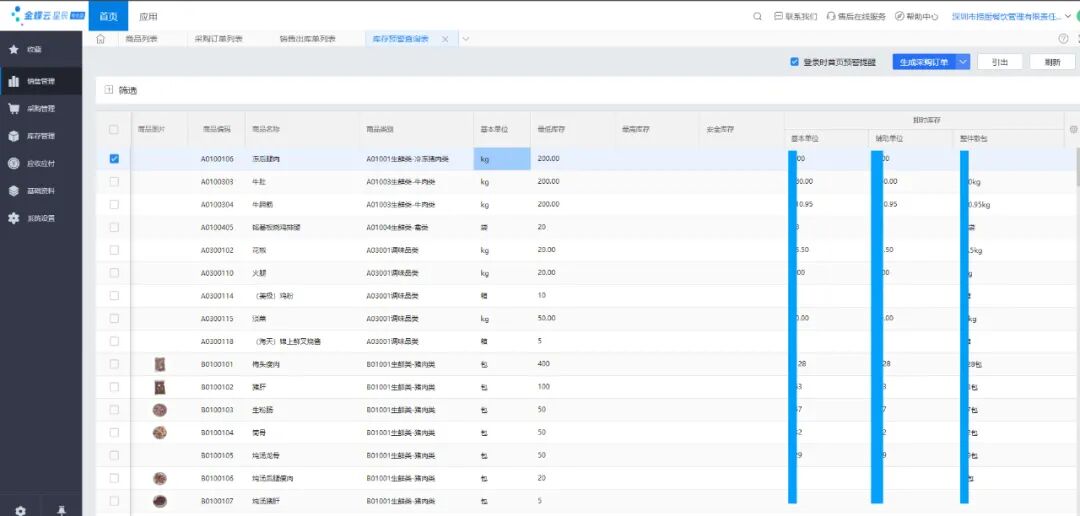Click the home icon in tab bar

click(101, 39)
